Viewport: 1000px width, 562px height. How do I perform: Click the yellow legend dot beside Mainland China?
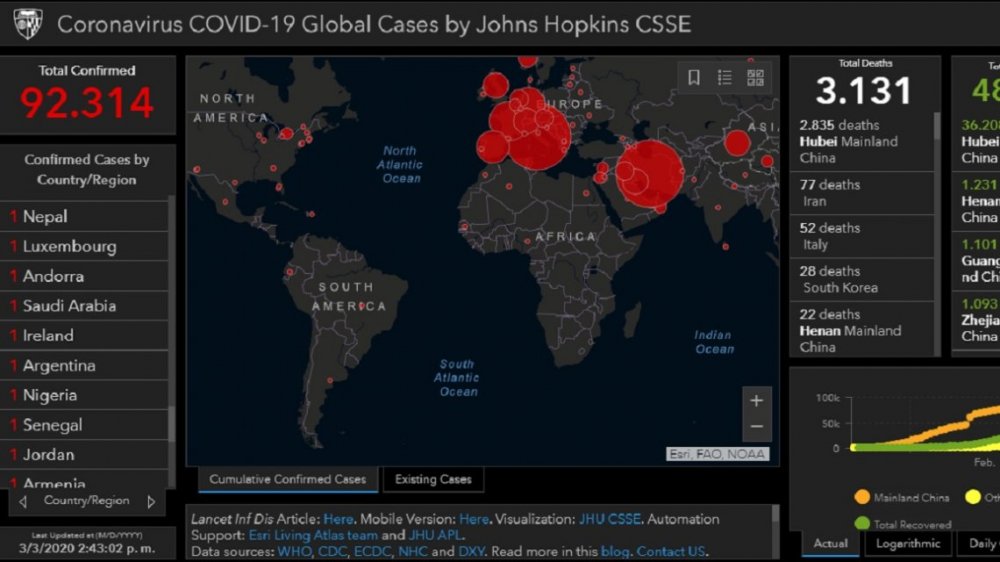(x=973, y=497)
